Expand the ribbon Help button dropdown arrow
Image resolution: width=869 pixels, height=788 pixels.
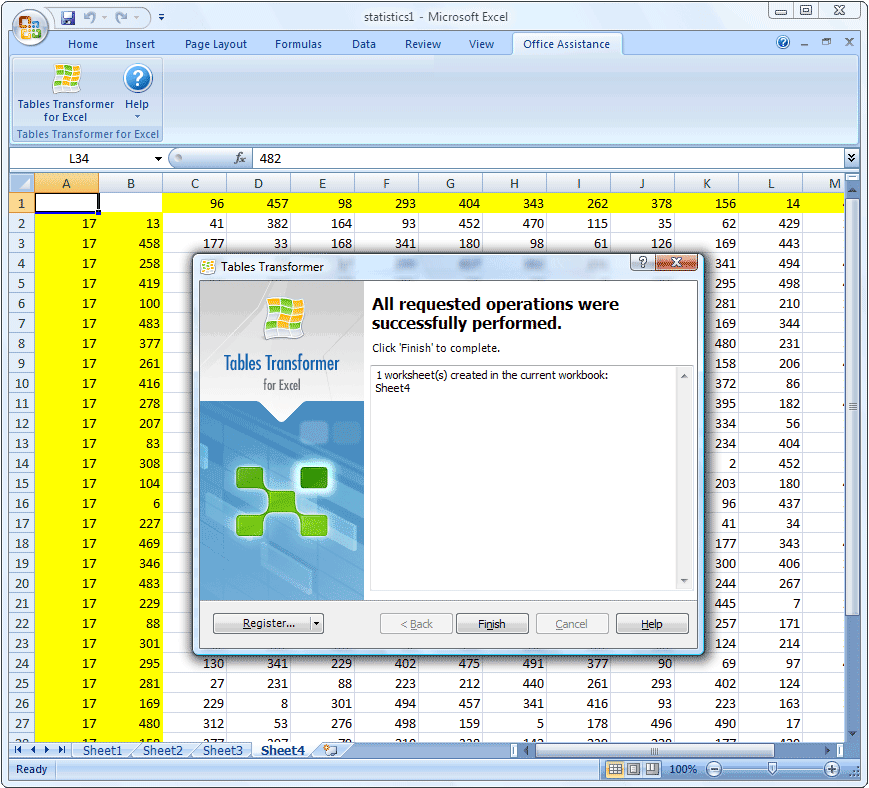(137, 117)
